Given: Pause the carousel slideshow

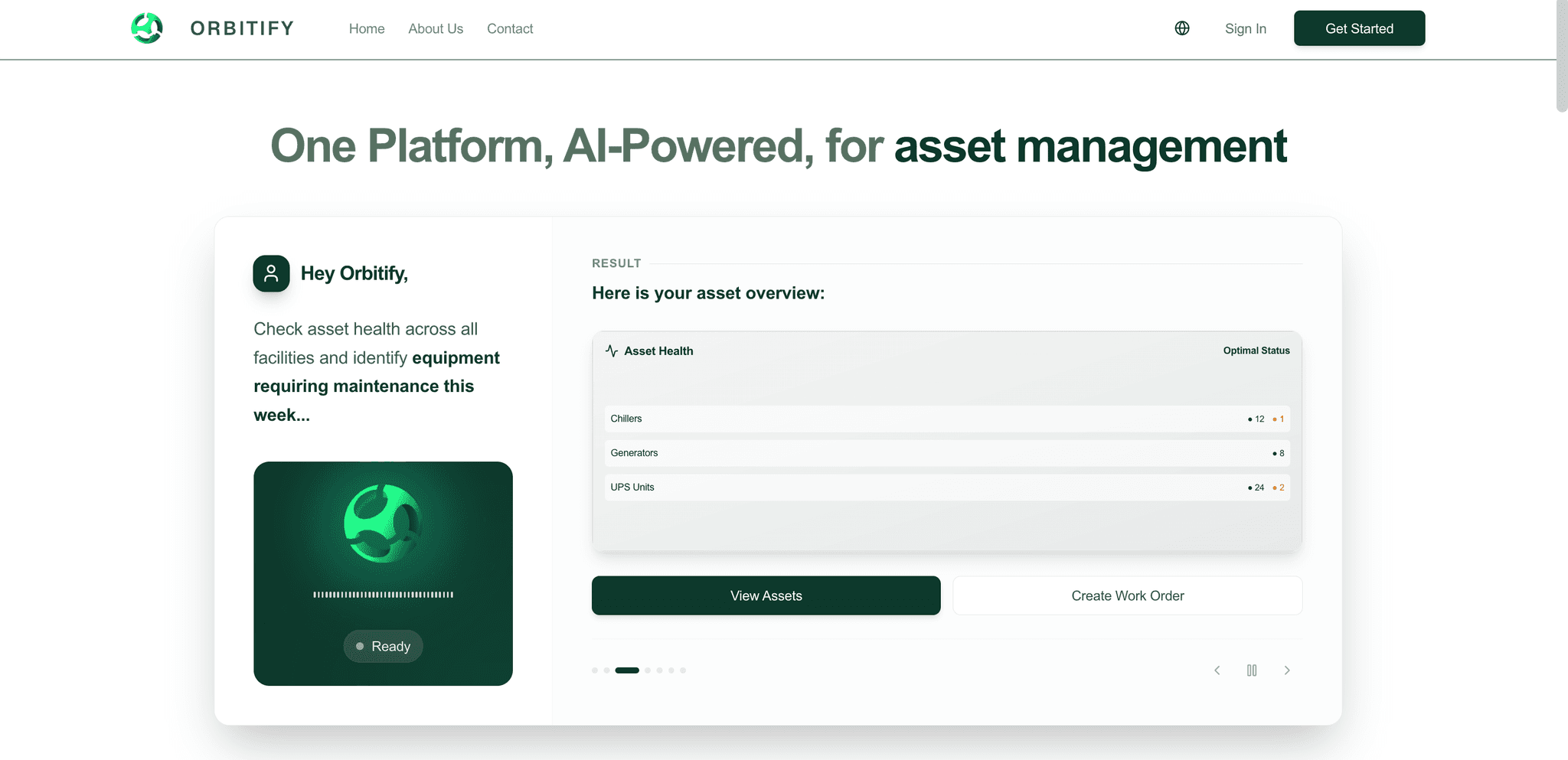Looking at the screenshot, I should [x=1252, y=670].
